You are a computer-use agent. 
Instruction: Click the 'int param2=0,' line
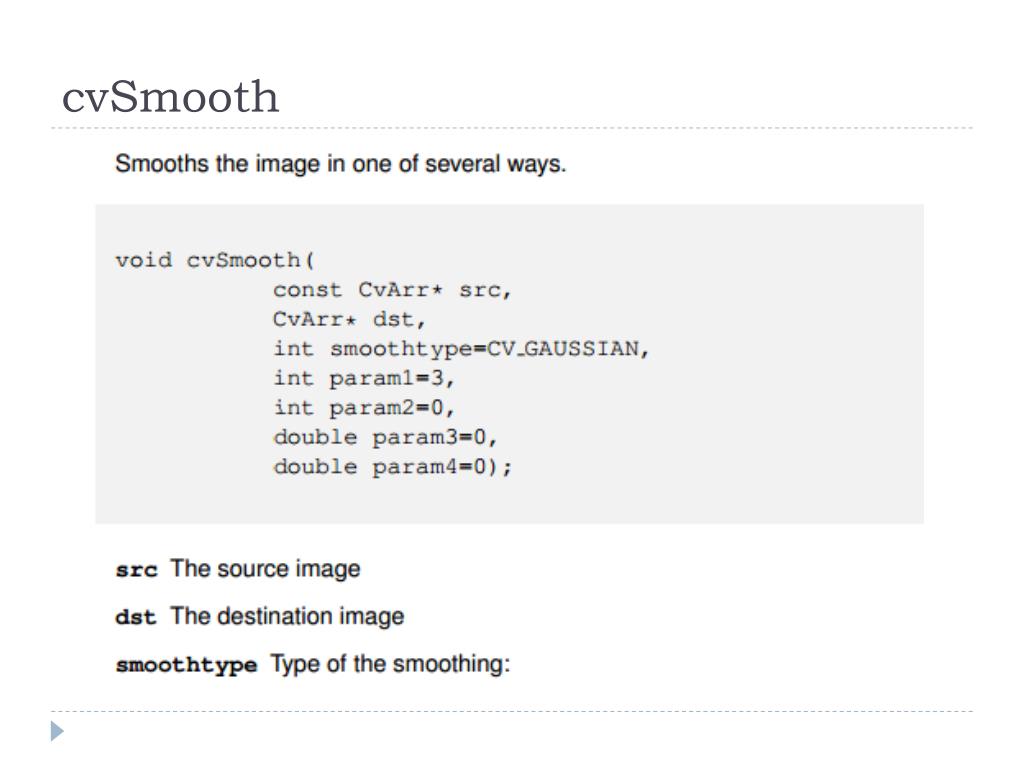point(364,408)
